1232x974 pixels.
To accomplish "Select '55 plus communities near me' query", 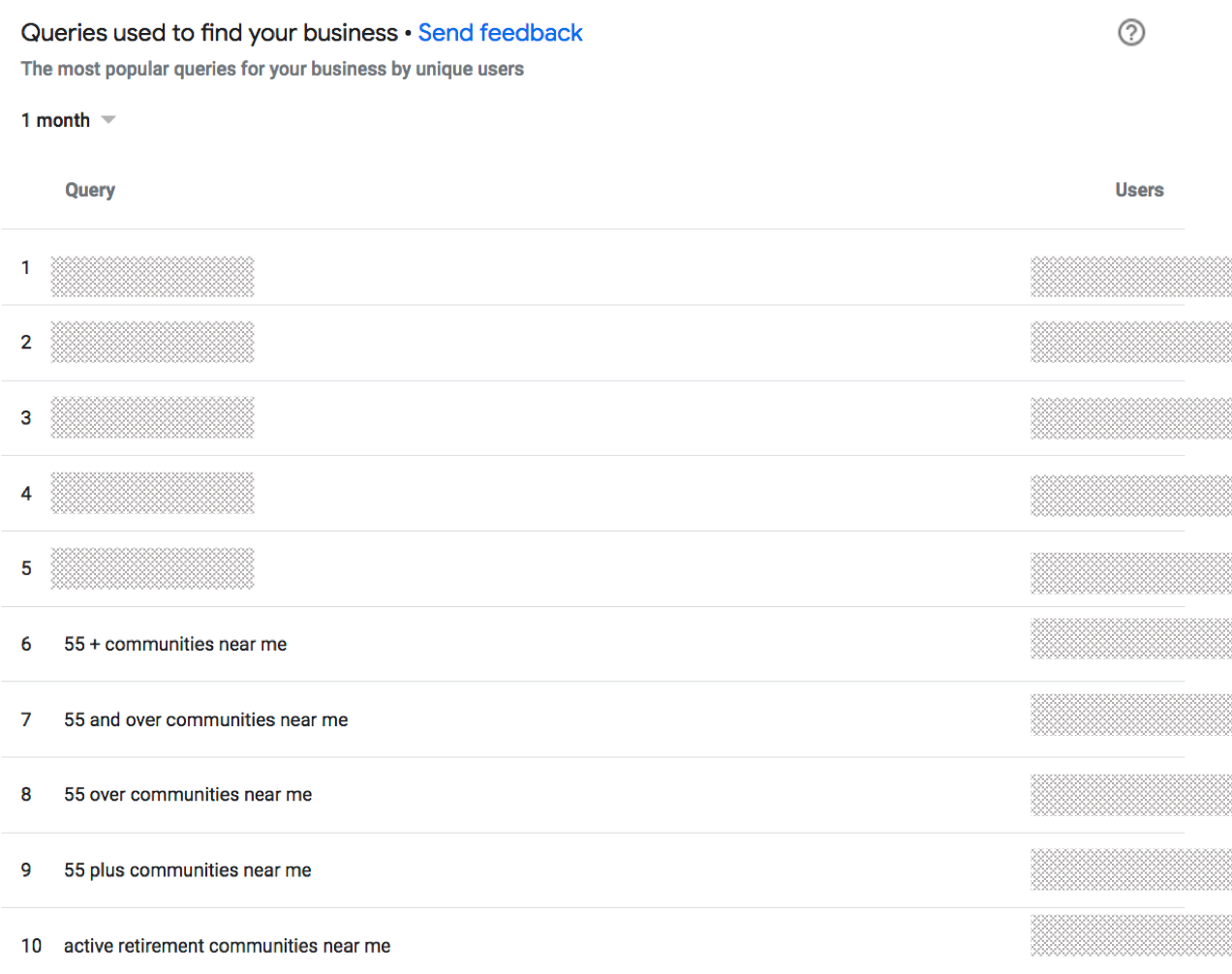I will pos(188,870).
